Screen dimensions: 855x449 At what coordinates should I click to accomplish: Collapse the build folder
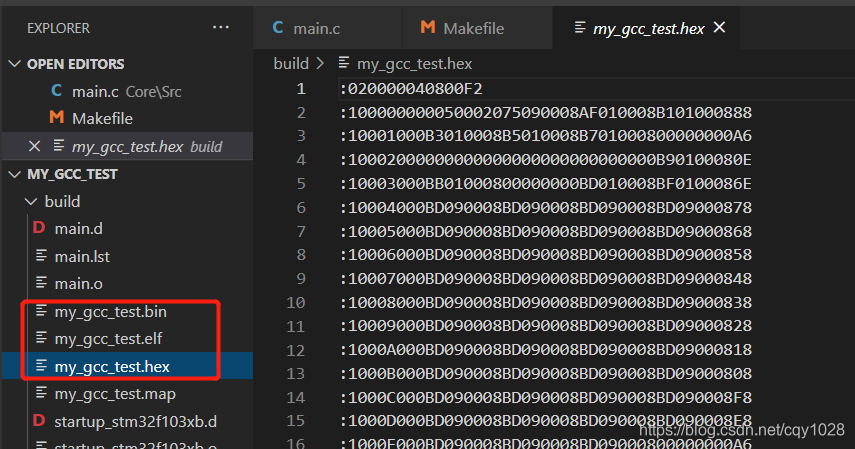pos(31,201)
